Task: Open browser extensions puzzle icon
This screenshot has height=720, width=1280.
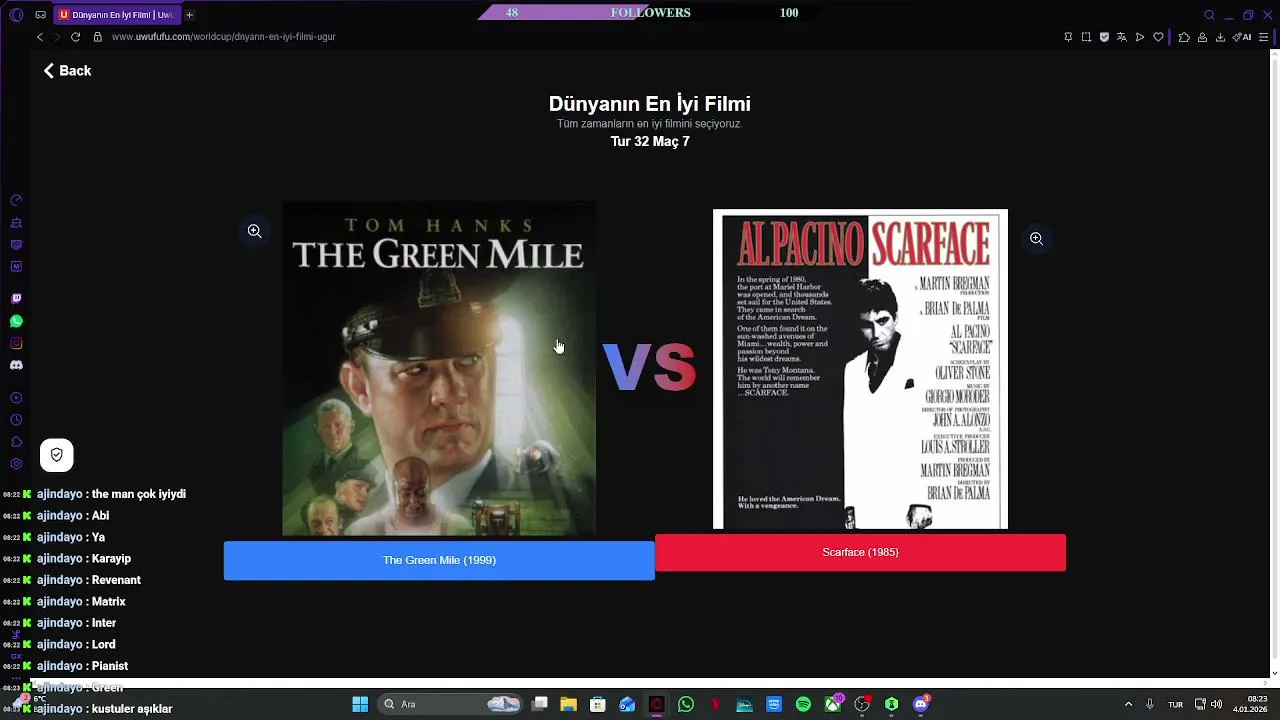Action: tap(1184, 37)
